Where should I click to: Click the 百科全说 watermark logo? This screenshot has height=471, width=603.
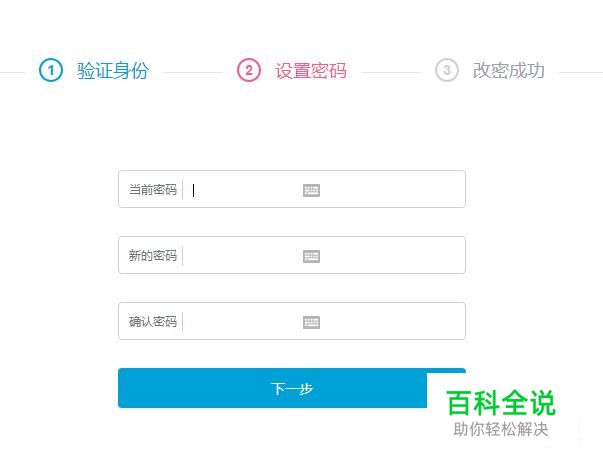coord(501,403)
